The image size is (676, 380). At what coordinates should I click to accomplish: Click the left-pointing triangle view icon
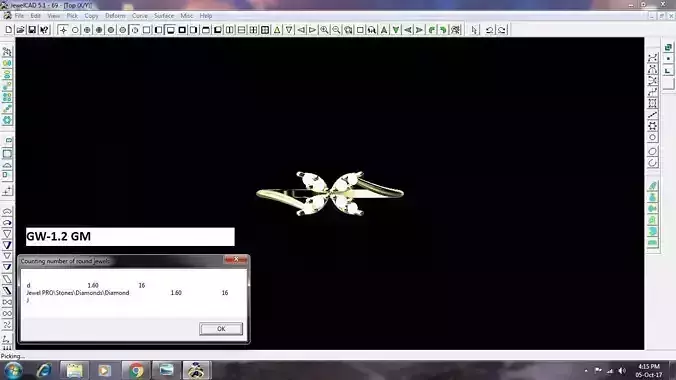(301, 30)
